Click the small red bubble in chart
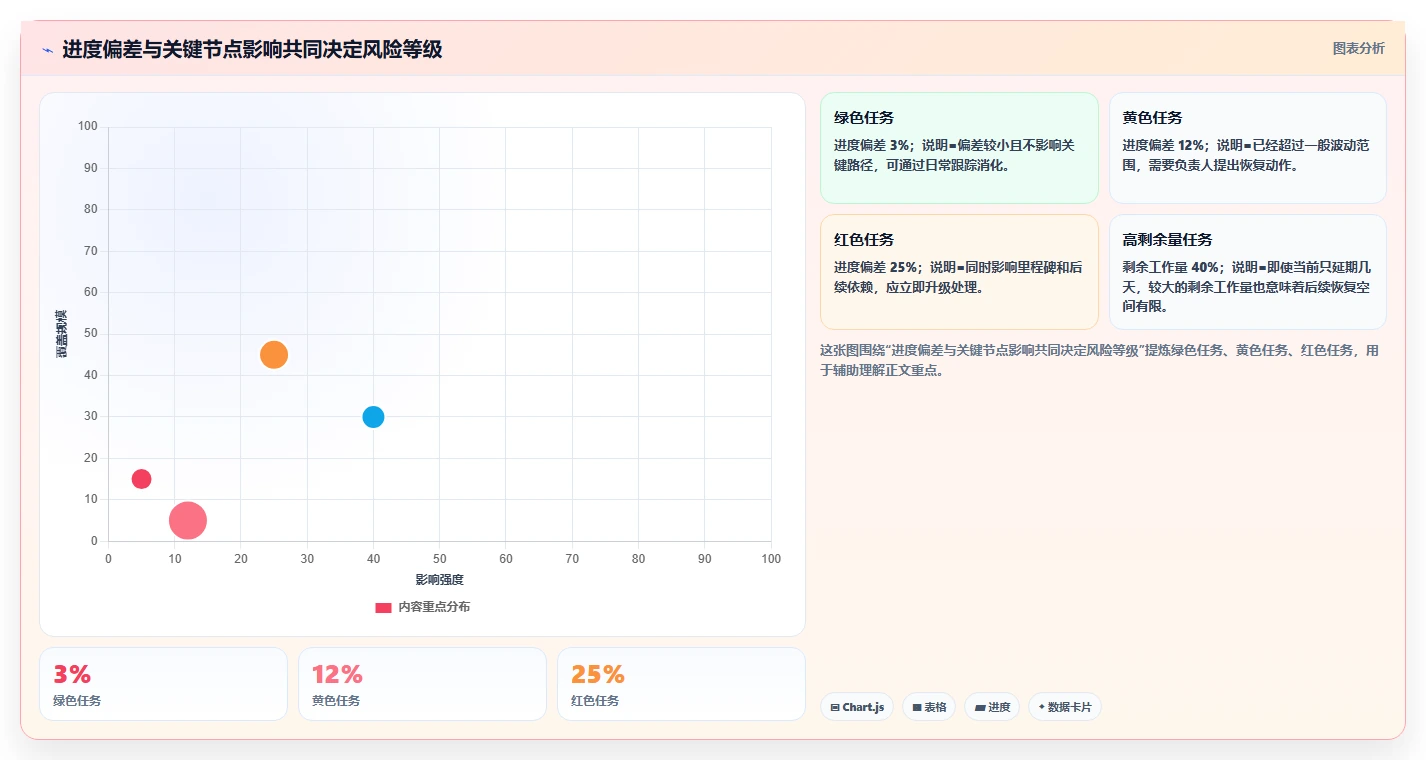The width and height of the screenshot is (1426, 760). (141, 479)
